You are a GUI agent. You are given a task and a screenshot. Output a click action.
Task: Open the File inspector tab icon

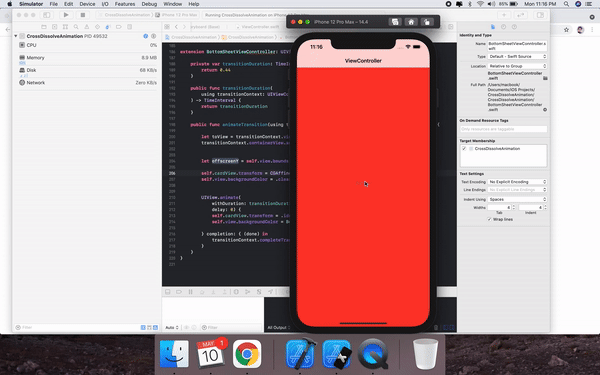click(x=493, y=27)
